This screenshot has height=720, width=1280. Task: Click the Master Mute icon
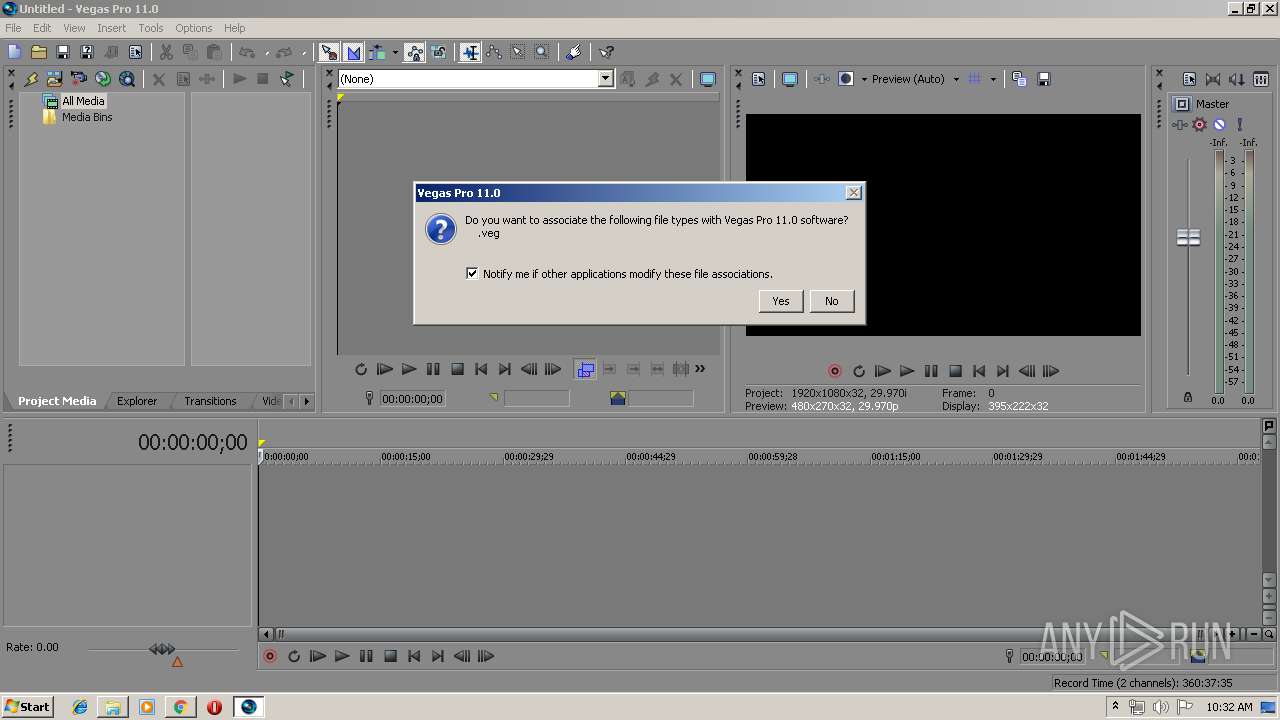pos(1219,125)
